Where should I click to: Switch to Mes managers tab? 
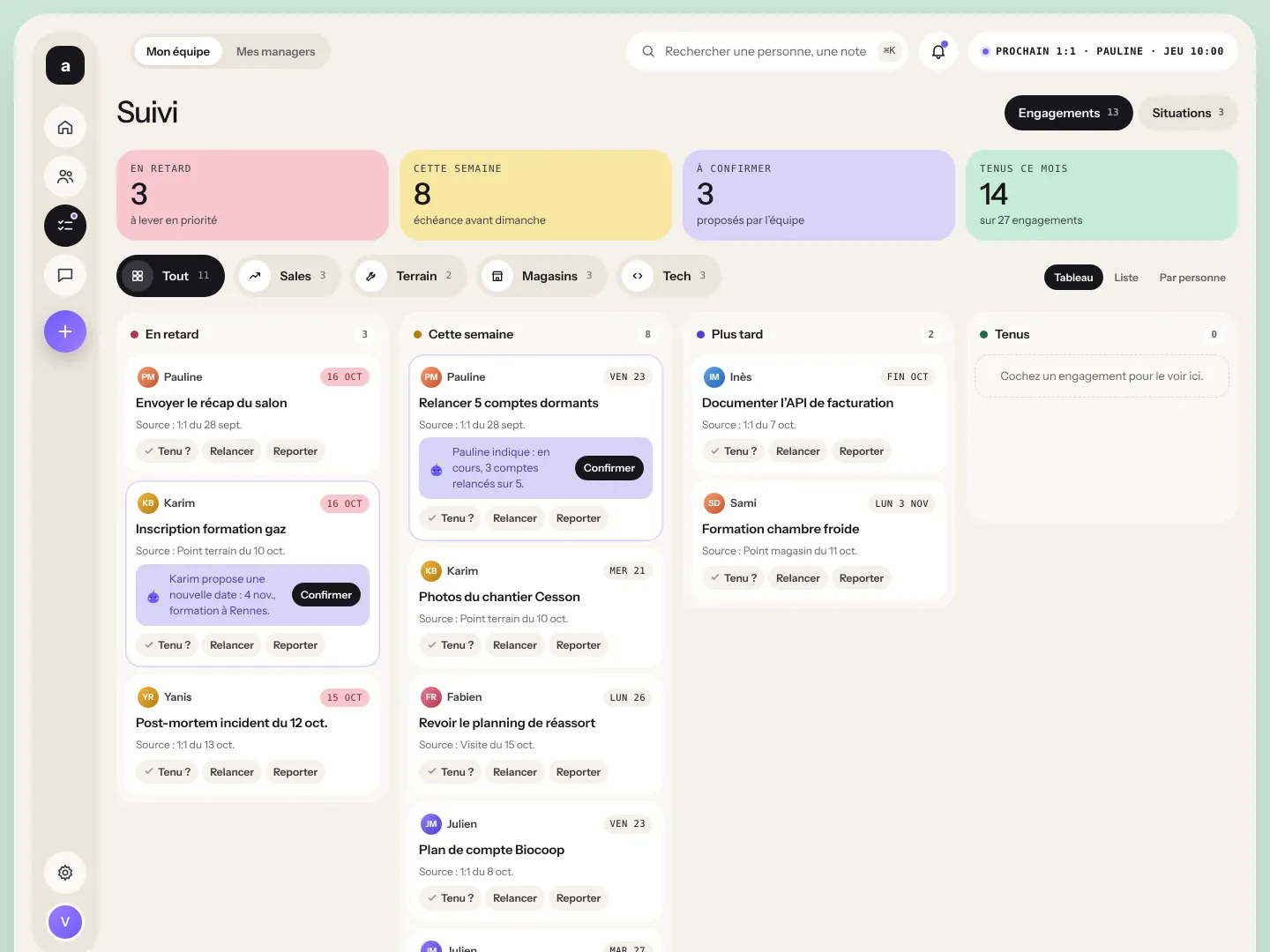coord(275,51)
